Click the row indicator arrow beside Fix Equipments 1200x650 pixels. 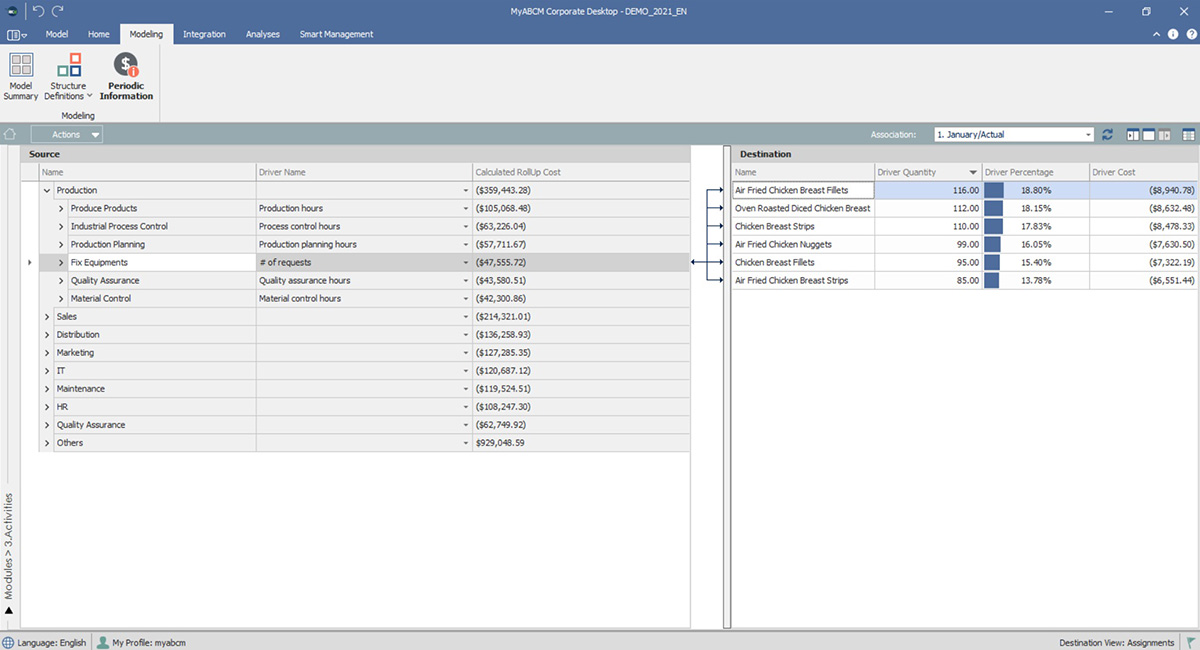29,262
